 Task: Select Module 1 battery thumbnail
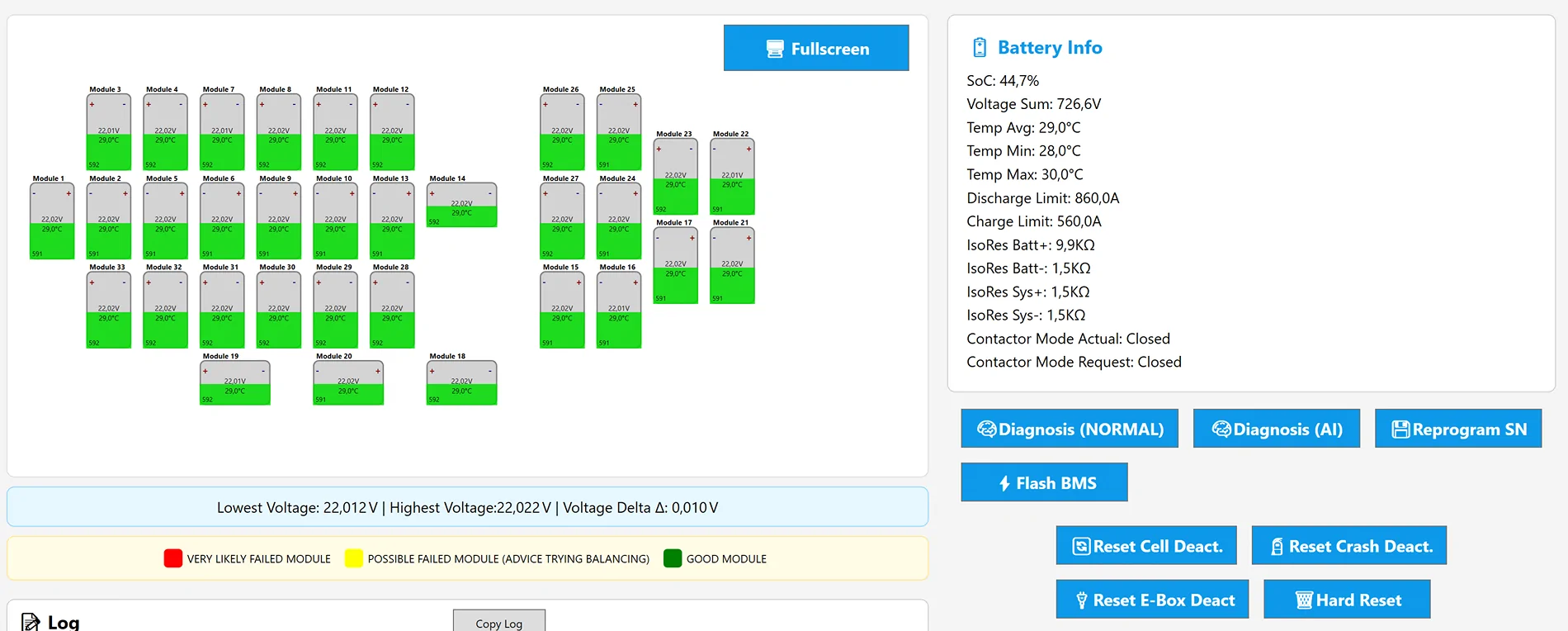pyautogui.click(x=52, y=221)
